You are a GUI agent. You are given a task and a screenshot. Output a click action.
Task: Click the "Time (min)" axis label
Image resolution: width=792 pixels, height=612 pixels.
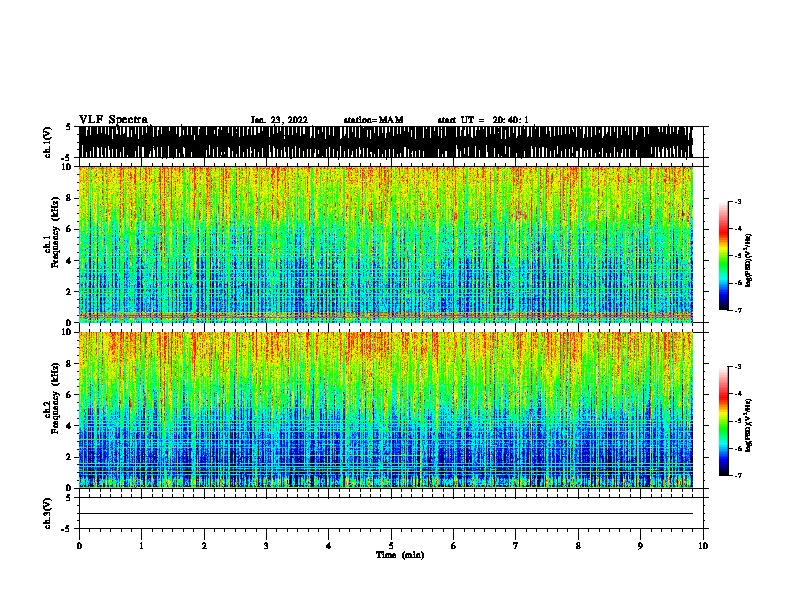pyautogui.click(x=400, y=555)
